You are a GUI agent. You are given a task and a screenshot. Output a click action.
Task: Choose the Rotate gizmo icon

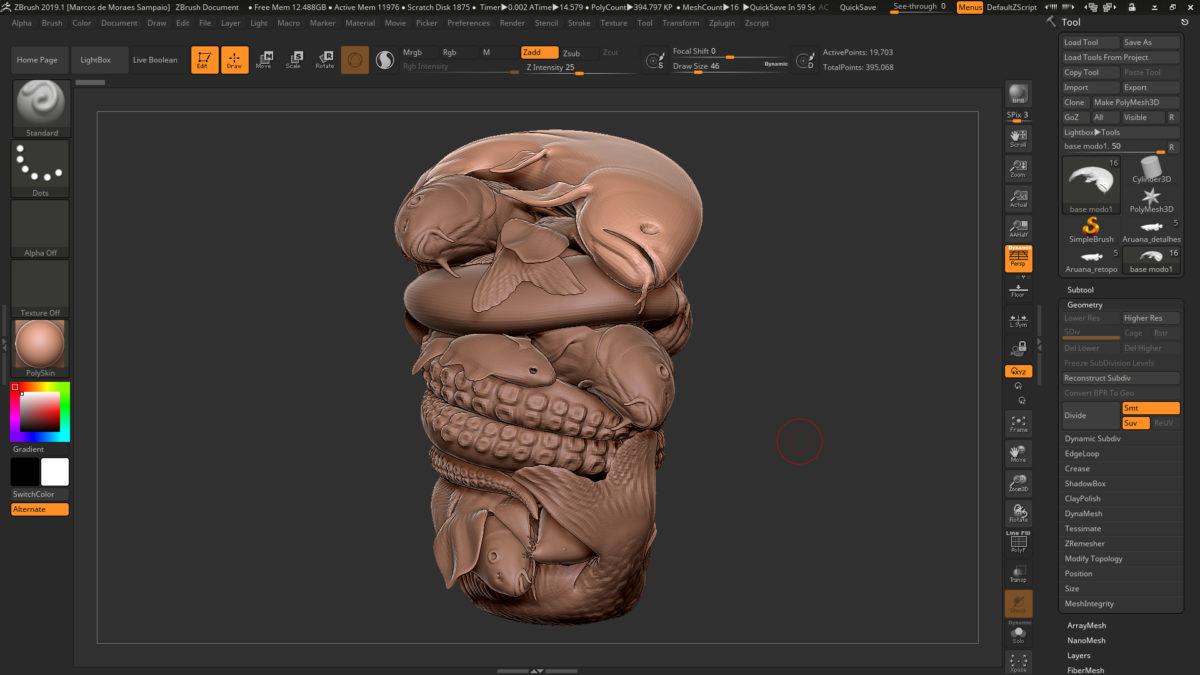click(324, 60)
